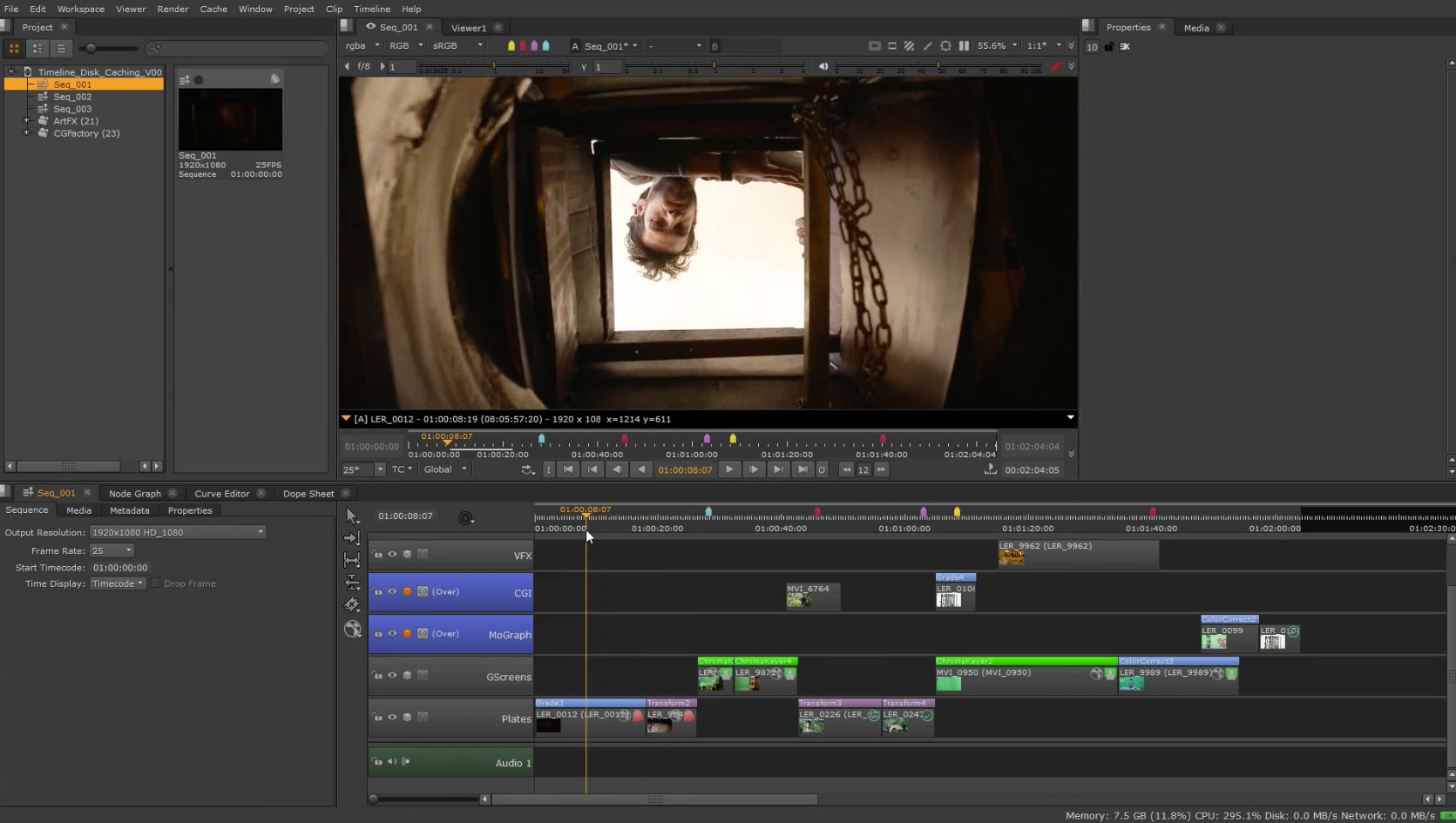Lock the CGI track with its padlock toggle

tap(377, 590)
